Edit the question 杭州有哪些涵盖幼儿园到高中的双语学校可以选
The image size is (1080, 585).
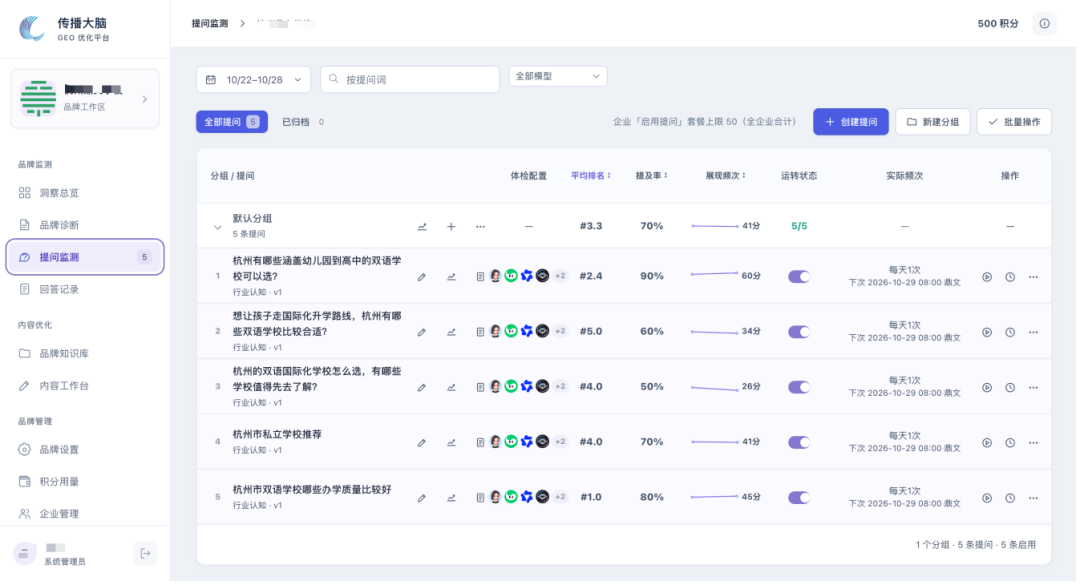[424, 278]
